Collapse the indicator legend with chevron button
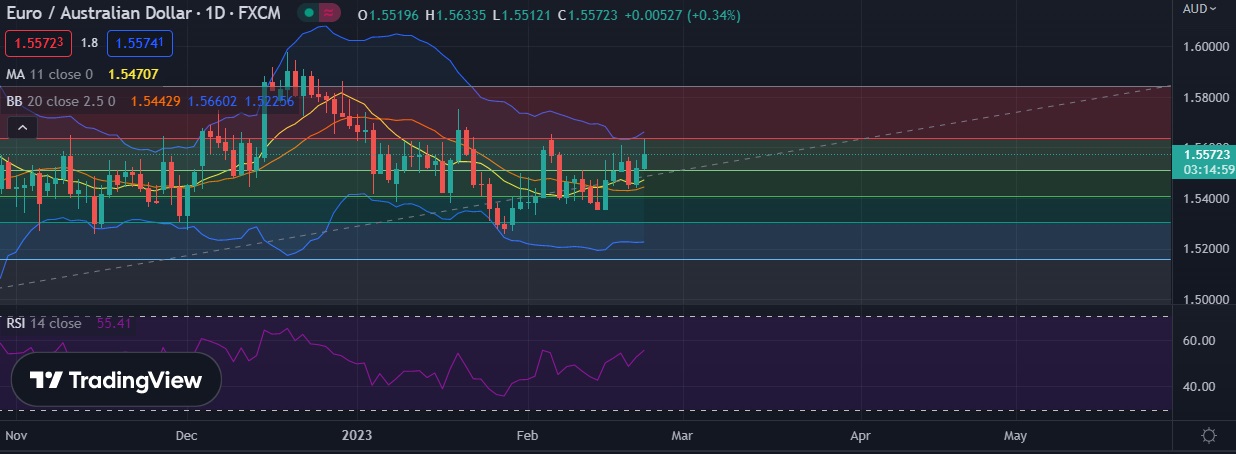 (x=22, y=127)
